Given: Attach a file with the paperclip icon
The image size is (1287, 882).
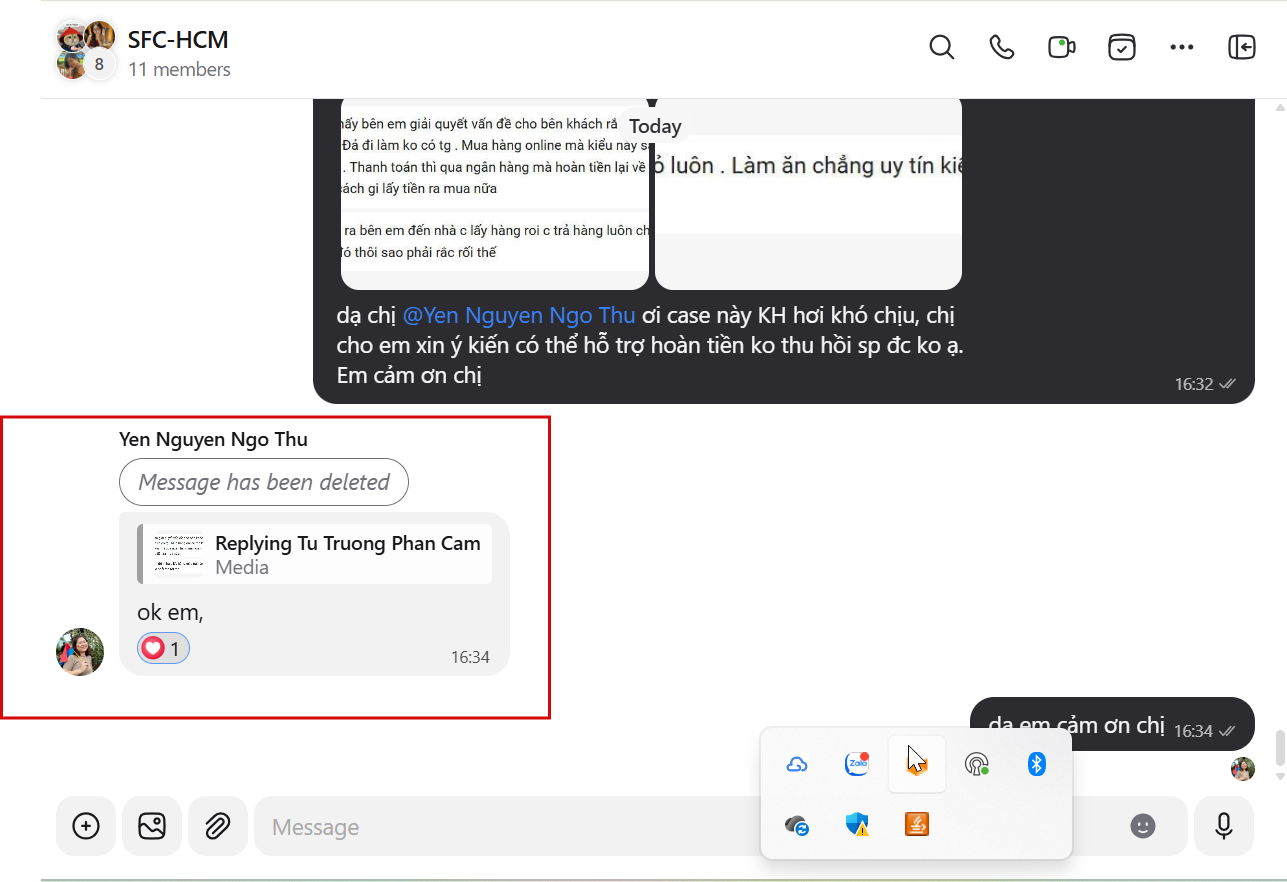Looking at the screenshot, I should (x=218, y=826).
